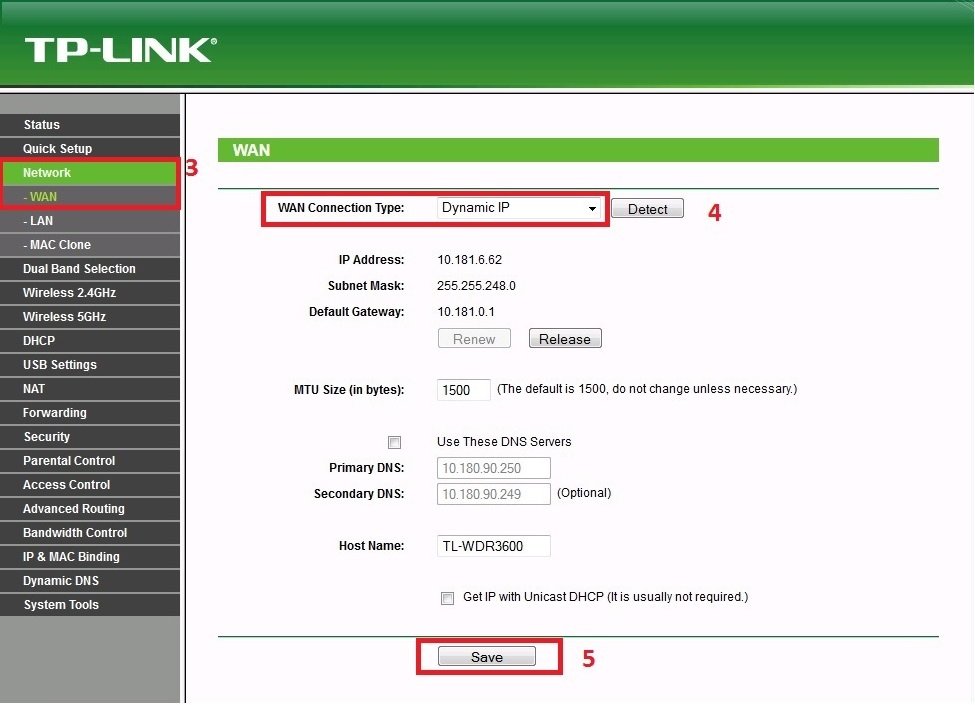Open the WAN Connection Type dropdown
Image resolution: width=975 pixels, height=705 pixels.
pyautogui.click(x=520, y=209)
